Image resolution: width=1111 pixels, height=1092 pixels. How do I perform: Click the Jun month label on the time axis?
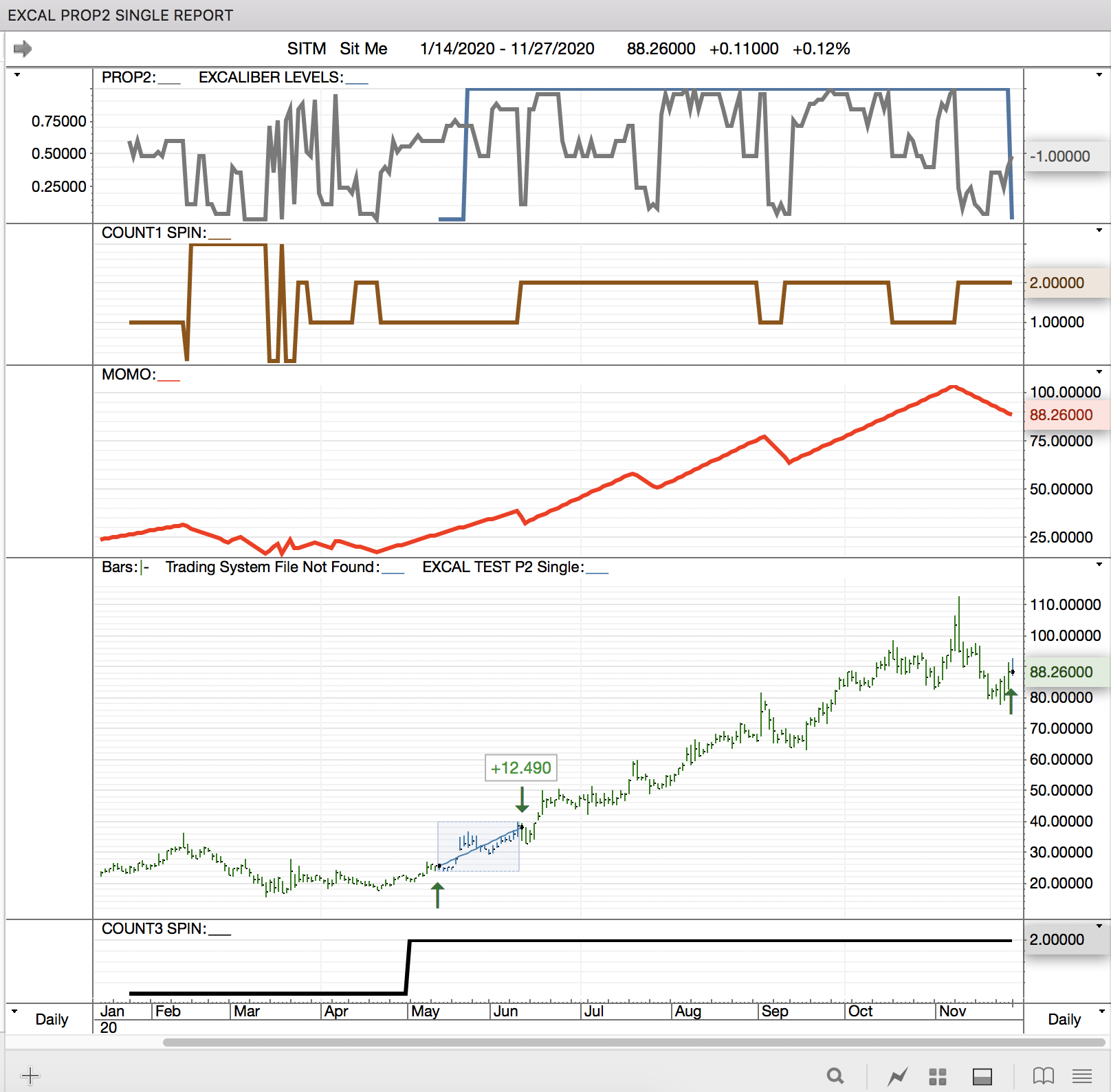pyautogui.click(x=505, y=1011)
